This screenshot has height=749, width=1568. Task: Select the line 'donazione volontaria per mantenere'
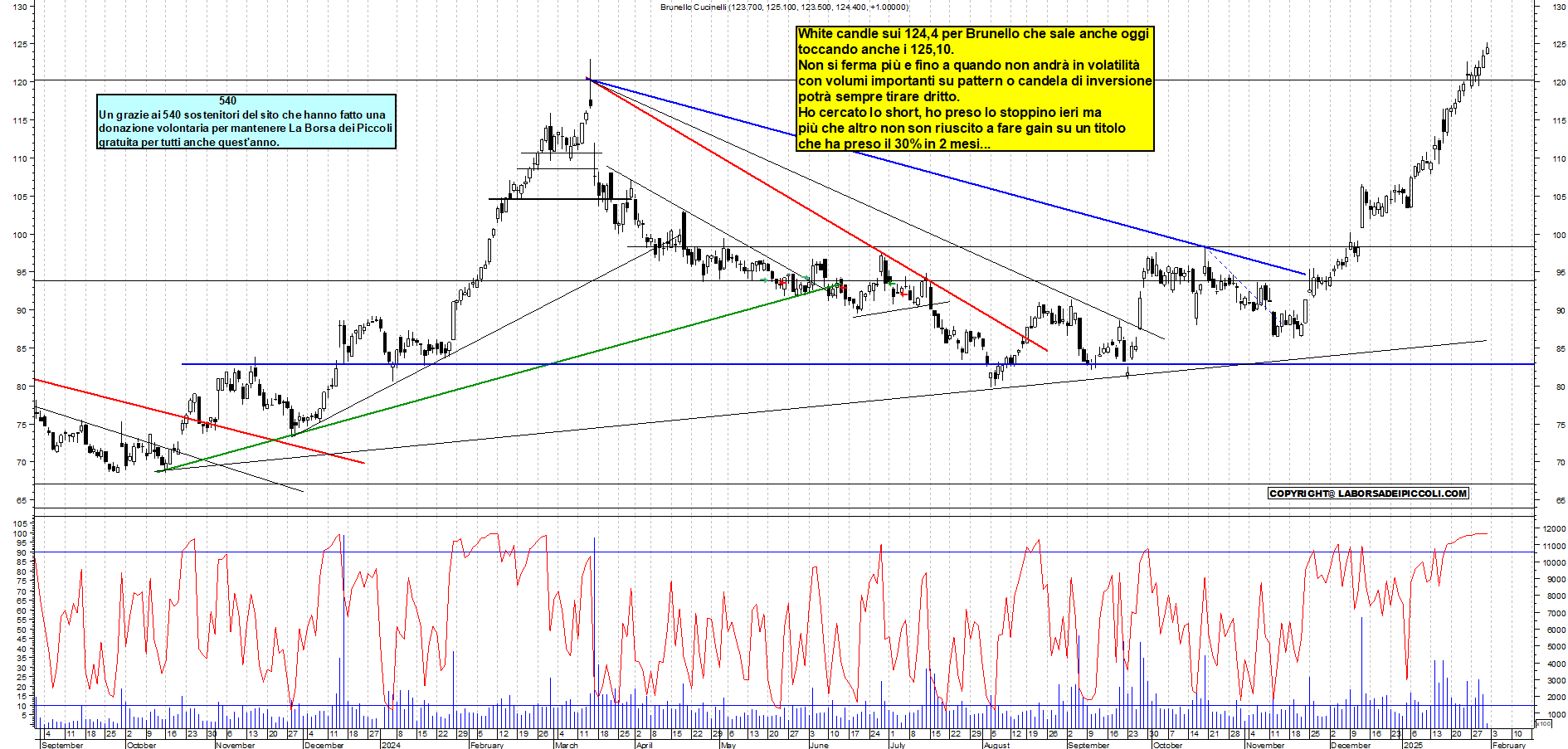(246, 128)
